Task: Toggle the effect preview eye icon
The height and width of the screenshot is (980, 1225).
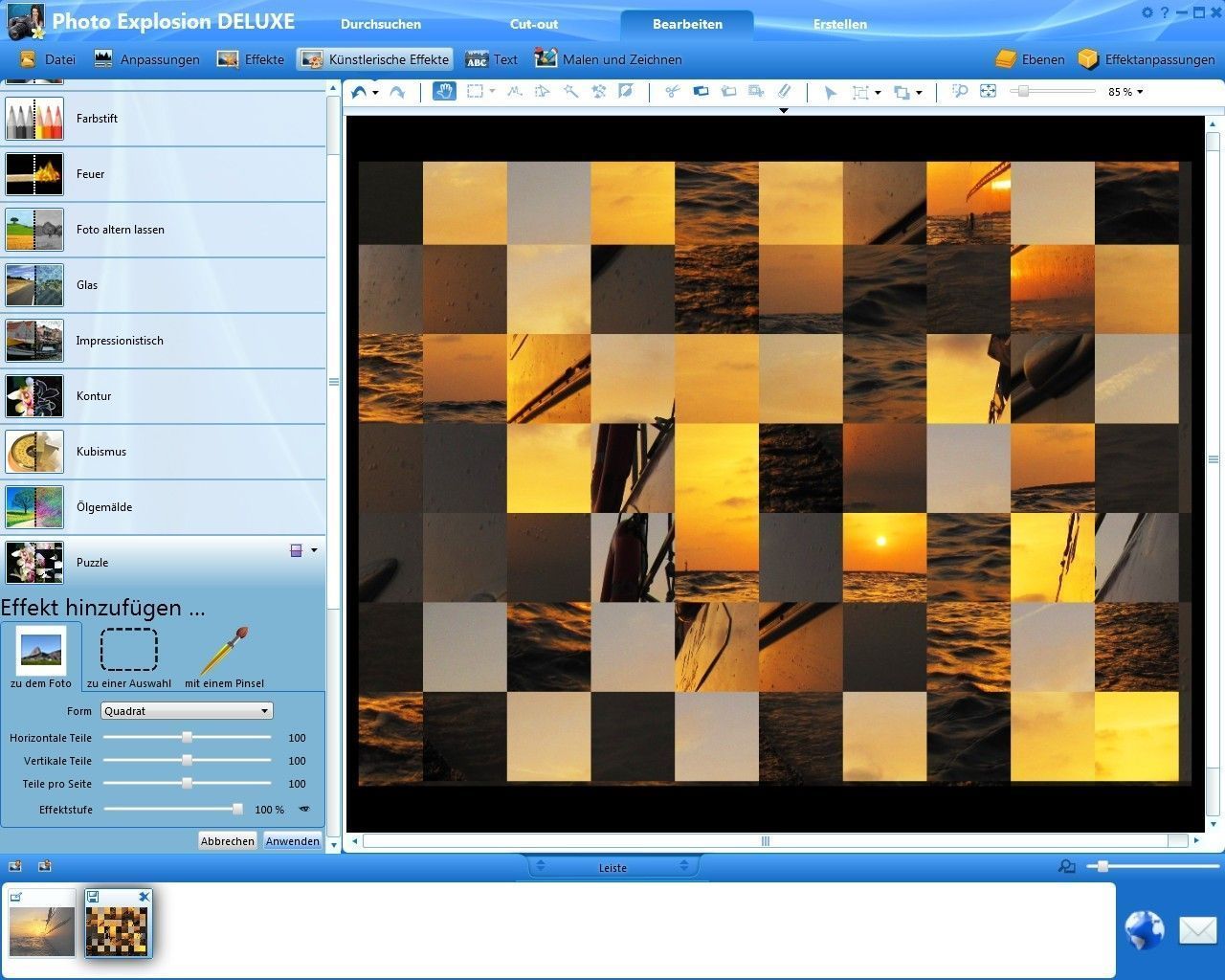Action: pos(304,809)
